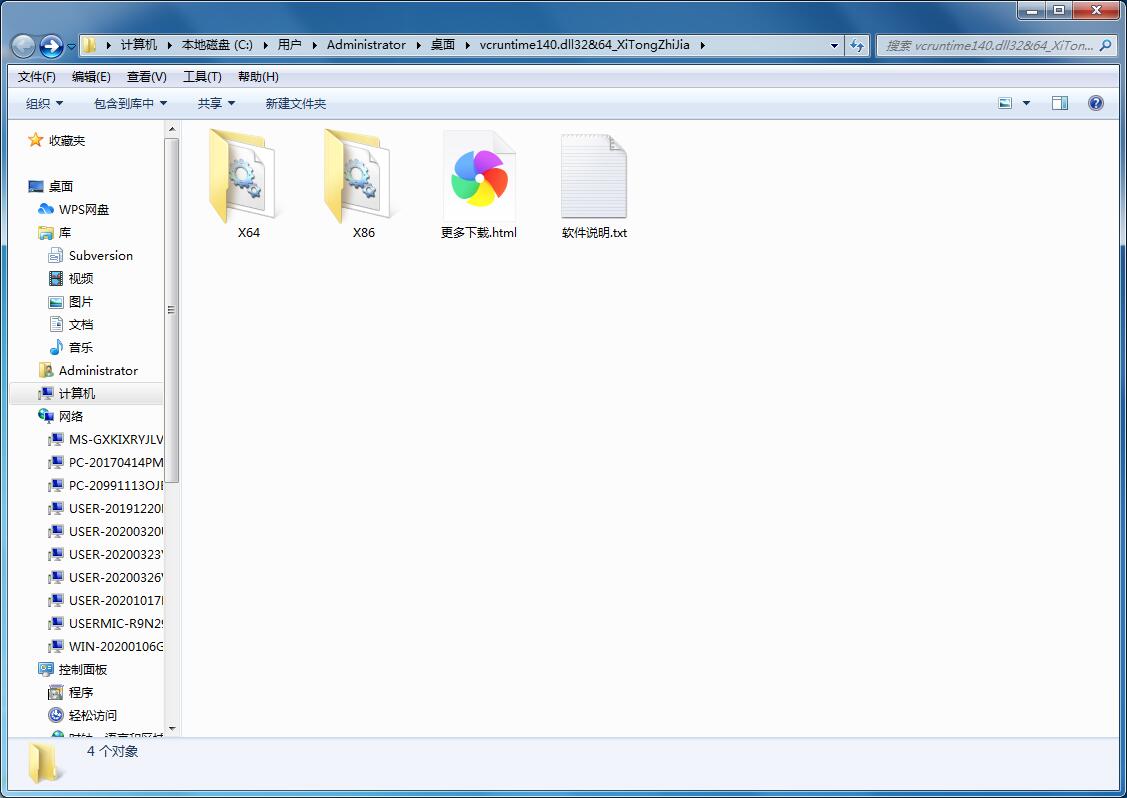1127x798 pixels.
Task: Click 计算机 in the address breadcrumb
Action: click(x=139, y=45)
